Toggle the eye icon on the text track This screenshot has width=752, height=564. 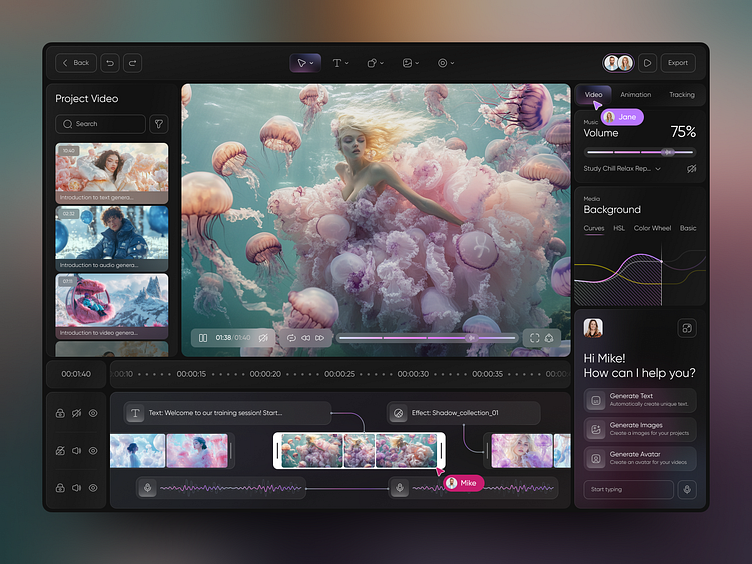pos(93,413)
